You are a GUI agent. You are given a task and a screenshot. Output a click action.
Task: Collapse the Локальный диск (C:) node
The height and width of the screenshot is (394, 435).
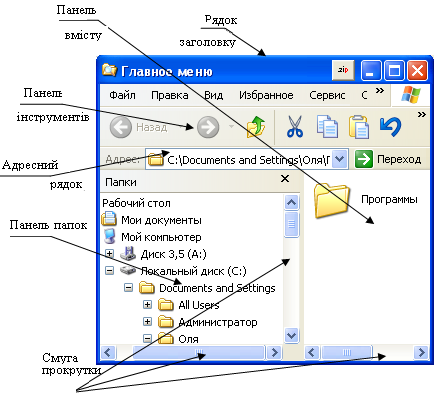[x=109, y=270]
